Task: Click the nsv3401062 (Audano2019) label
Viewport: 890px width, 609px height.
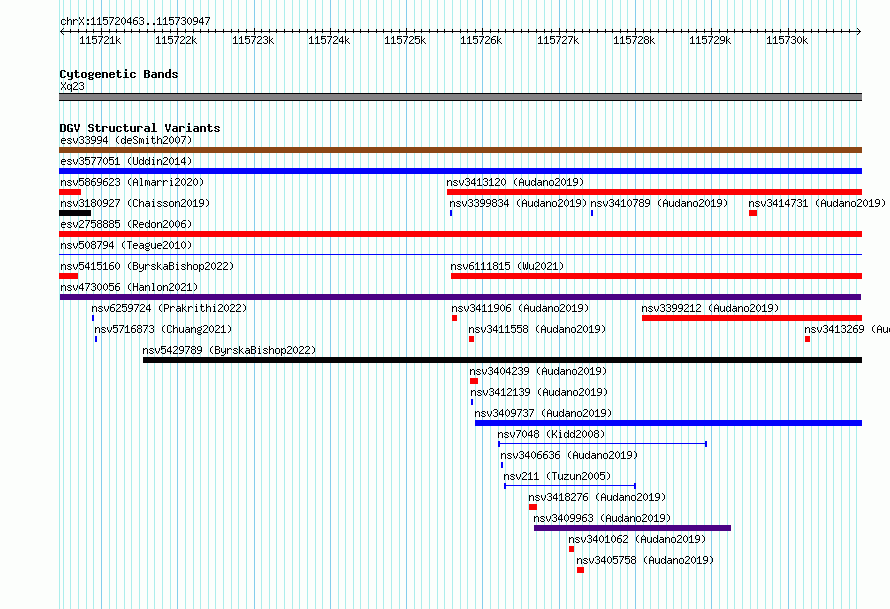Action: click(x=637, y=539)
